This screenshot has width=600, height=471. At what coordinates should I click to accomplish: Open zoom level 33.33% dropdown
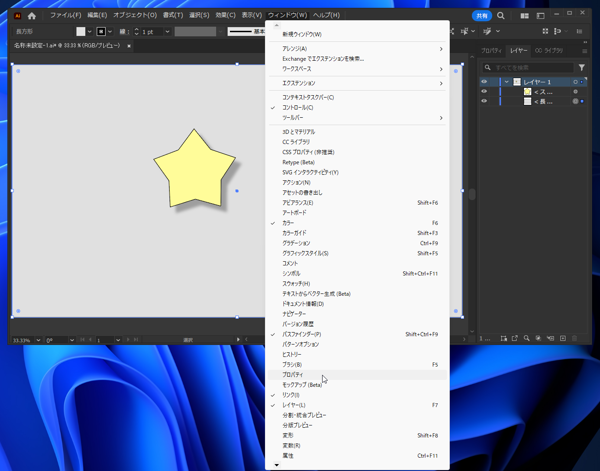click(38, 340)
